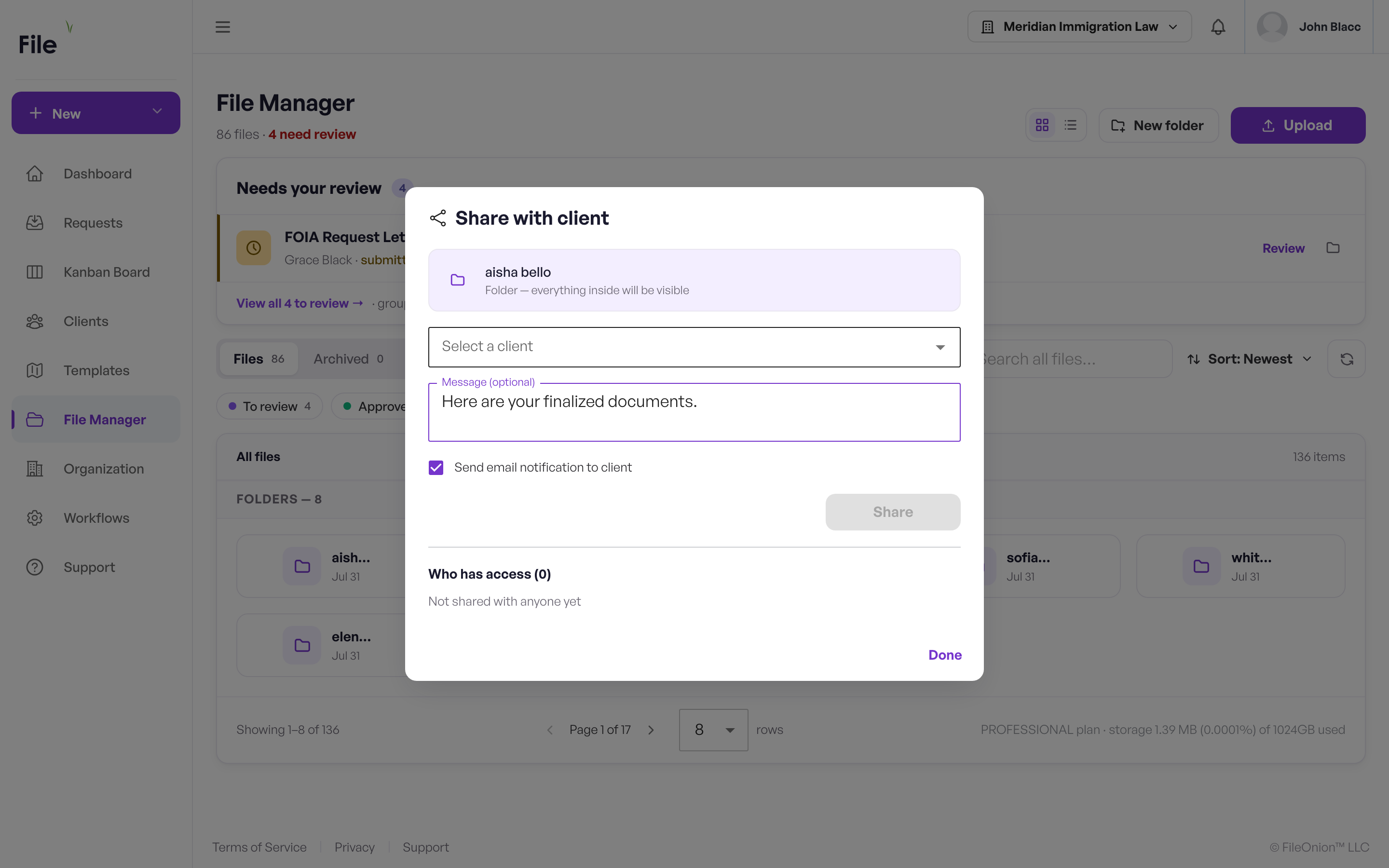Click View all 4 to review link
Viewport: 1389px width, 868px height.
click(300, 303)
